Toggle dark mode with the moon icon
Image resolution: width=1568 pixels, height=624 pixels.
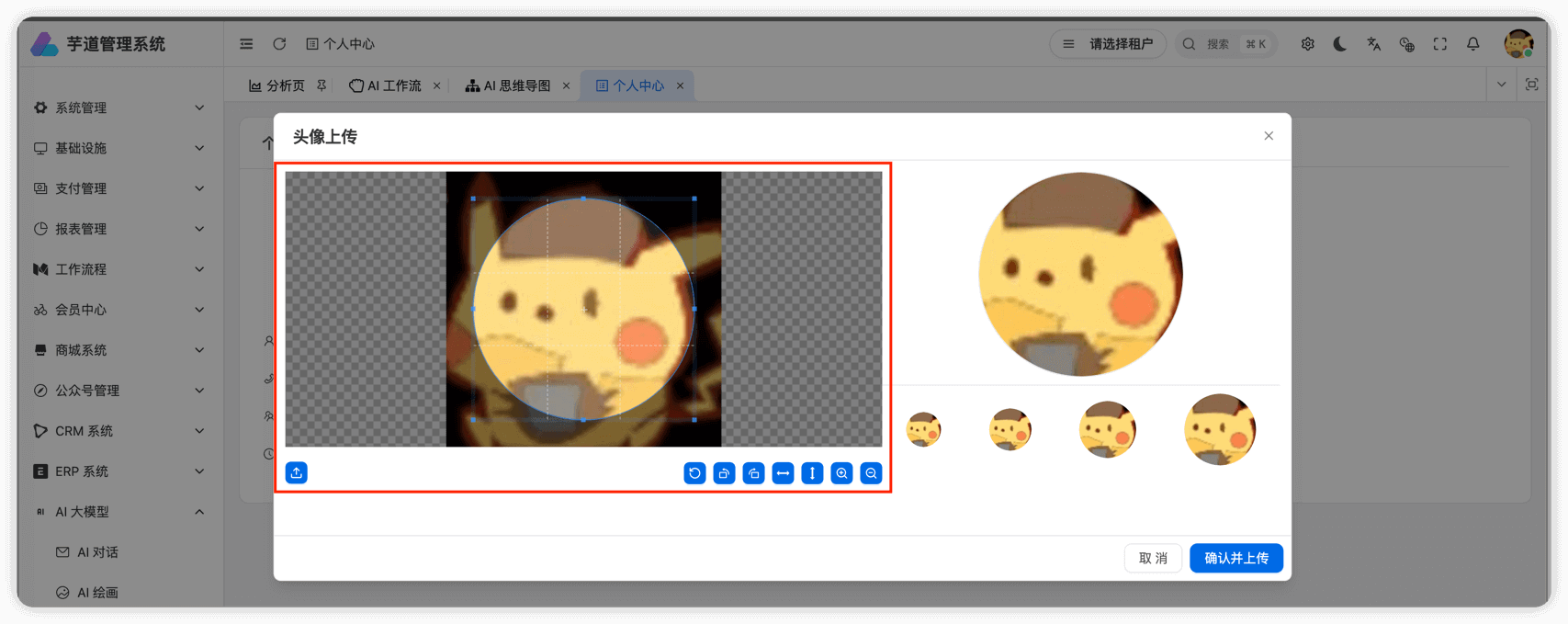coord(1340,44)
